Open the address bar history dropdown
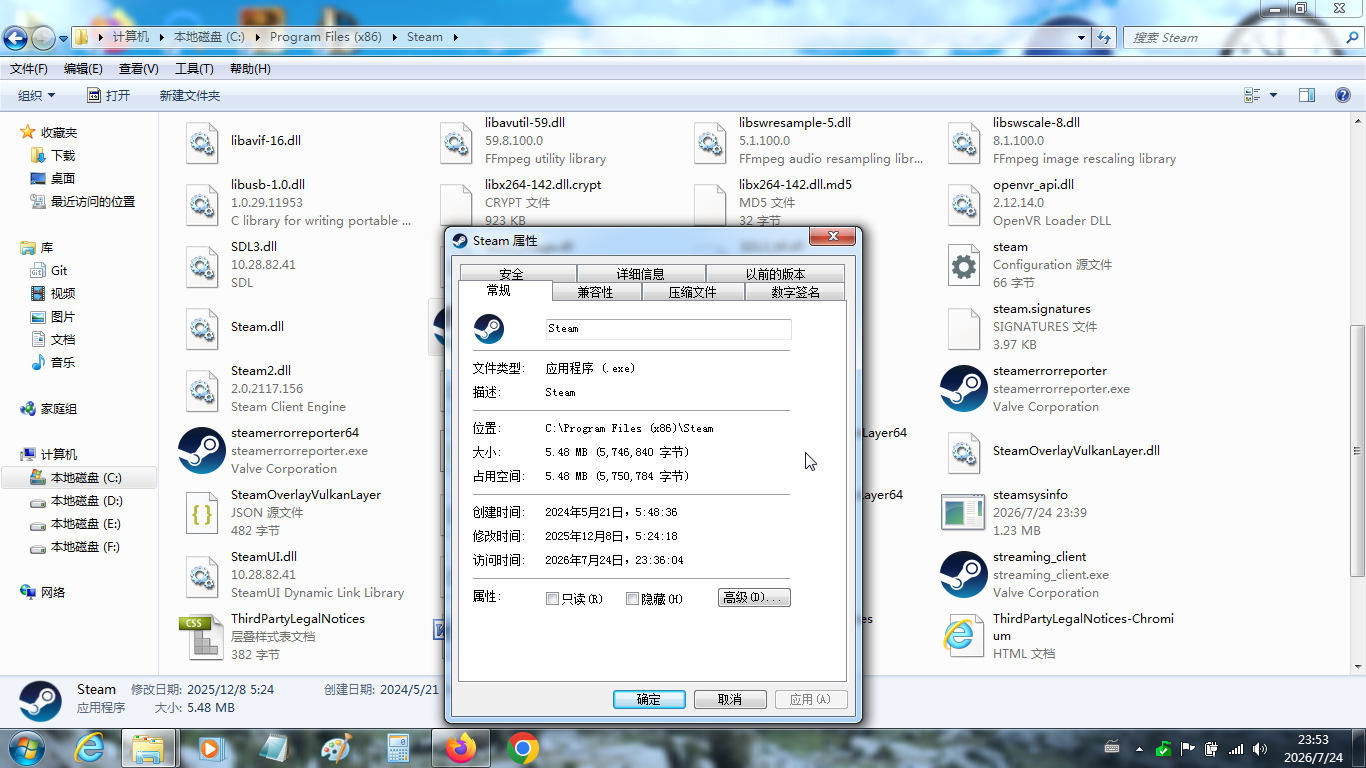Screen dimensions: 1366x768 pyautogui.click(x=1081, y=38)
